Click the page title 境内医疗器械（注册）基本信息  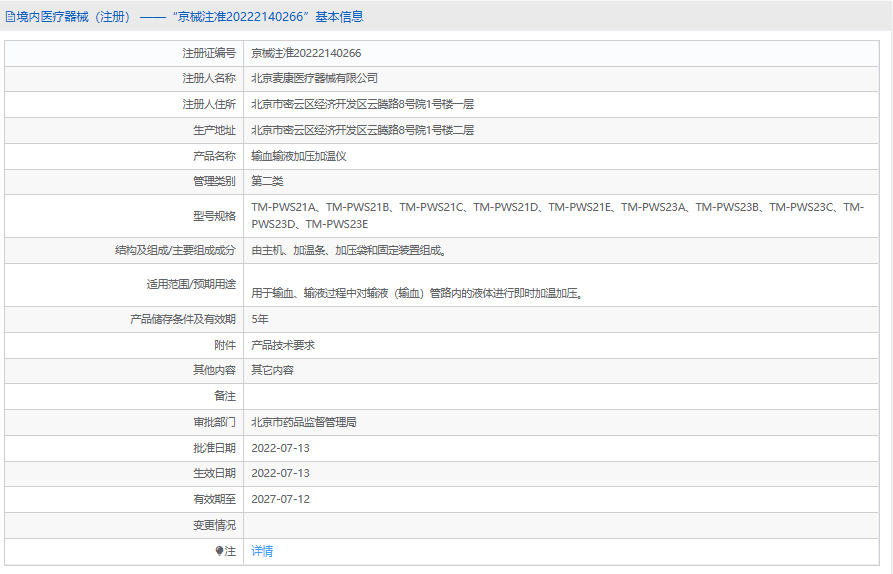(190, 17)
